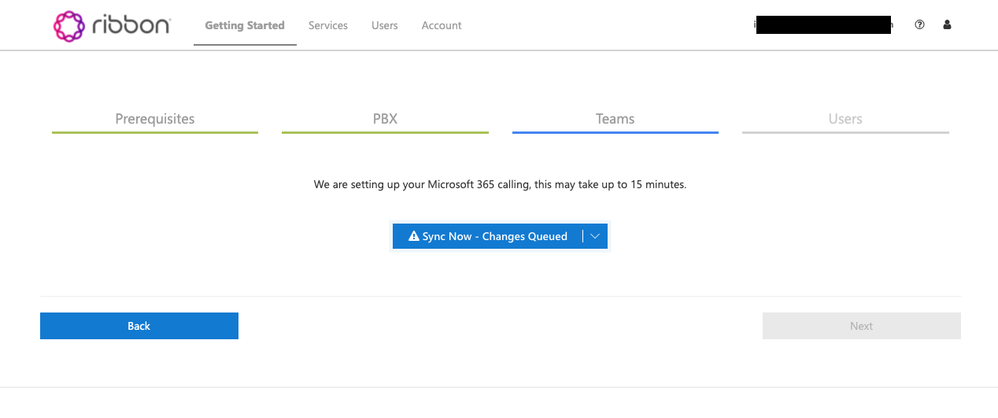Viewport: 998px width, 418px height.
Task: Open the help question mark icon
Action: [919, 25]
